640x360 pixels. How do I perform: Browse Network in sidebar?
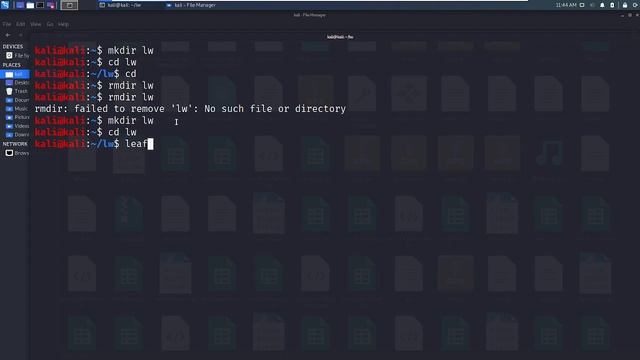coord(16,153)
